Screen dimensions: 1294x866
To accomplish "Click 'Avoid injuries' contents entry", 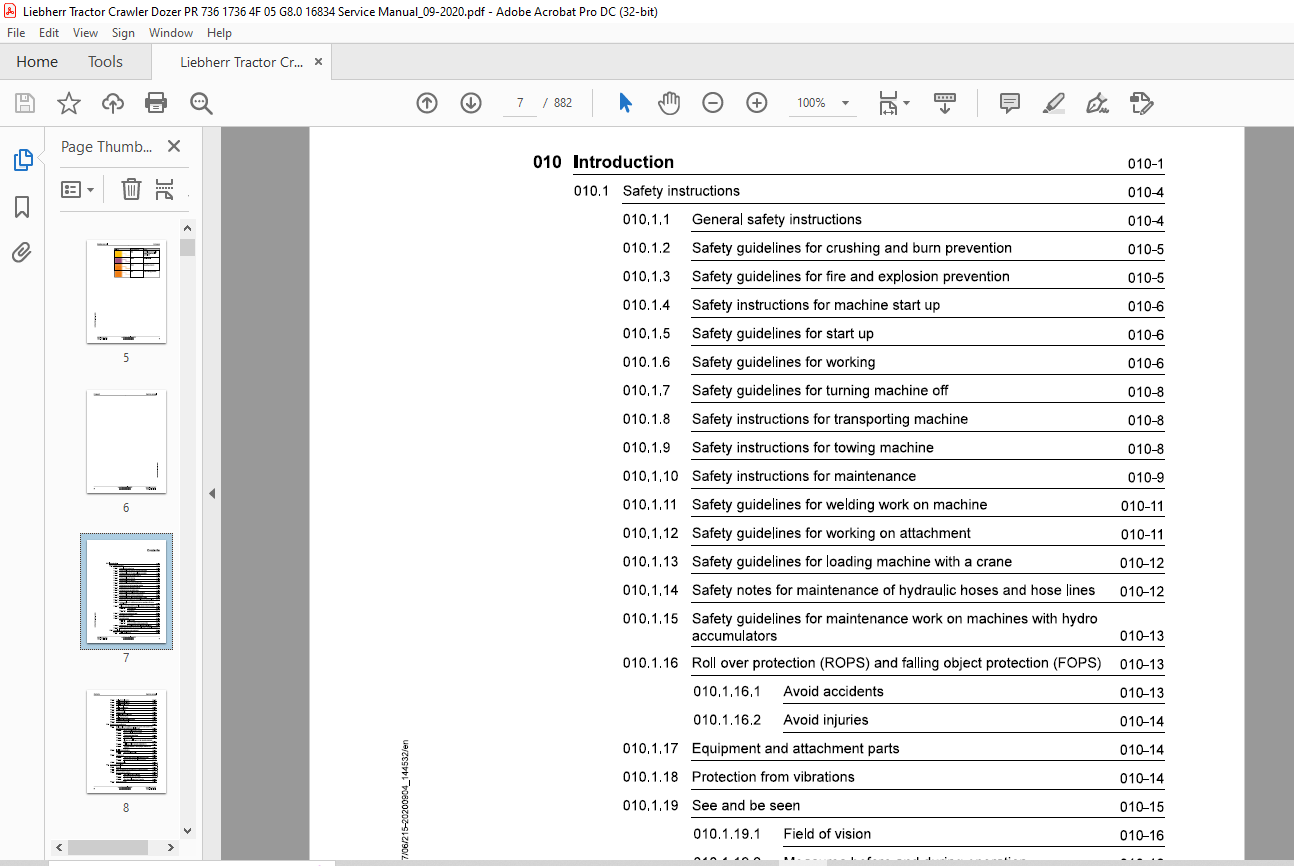I will (825, 720).
